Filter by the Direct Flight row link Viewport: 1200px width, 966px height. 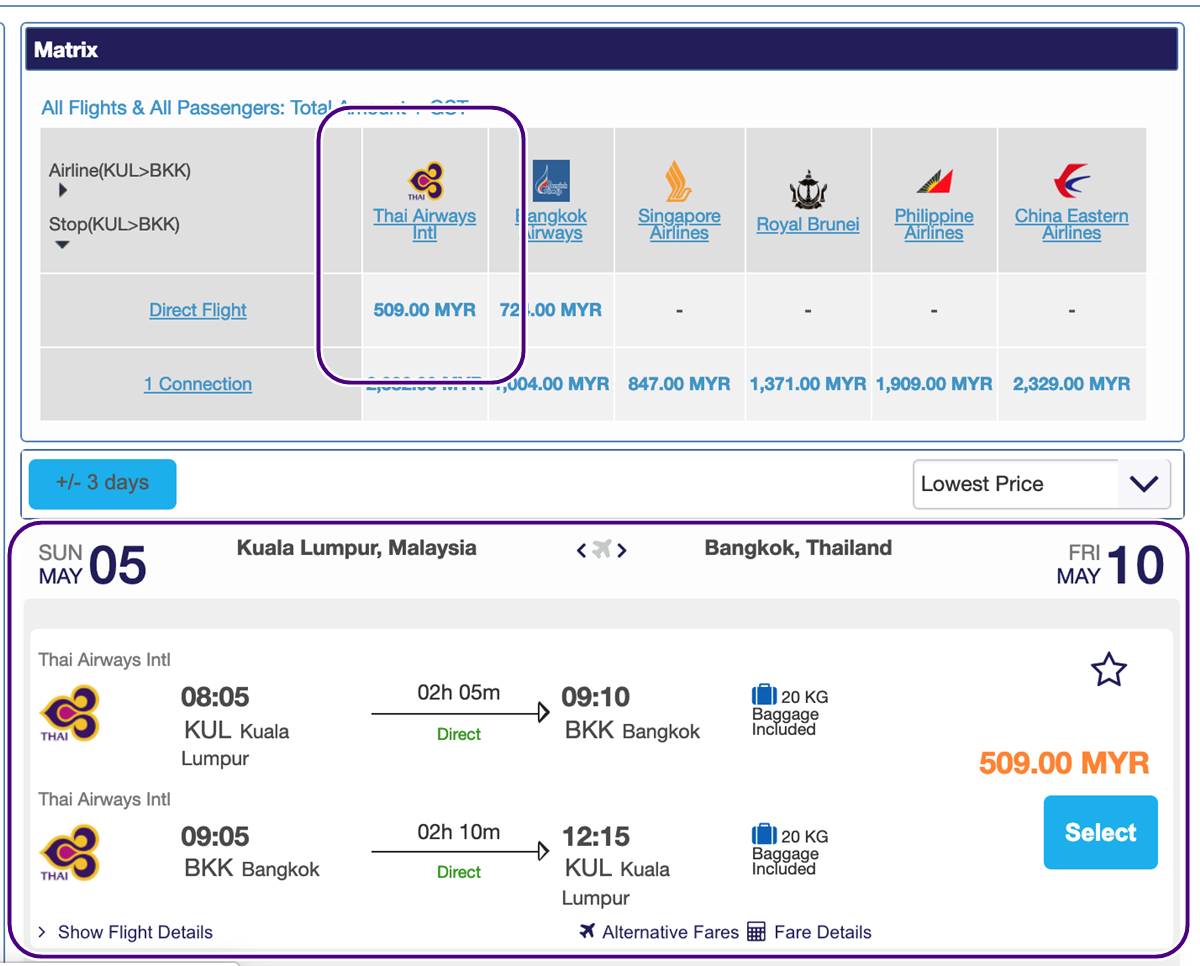[198, 310]
